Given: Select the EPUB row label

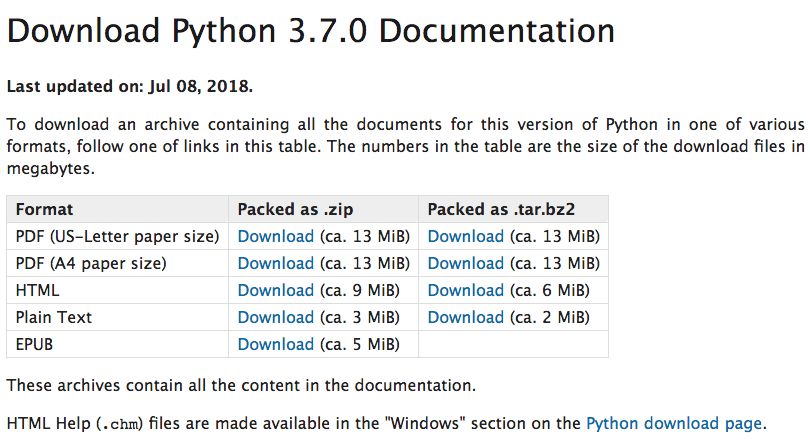Looking at the screenshot, I should 37,345.
